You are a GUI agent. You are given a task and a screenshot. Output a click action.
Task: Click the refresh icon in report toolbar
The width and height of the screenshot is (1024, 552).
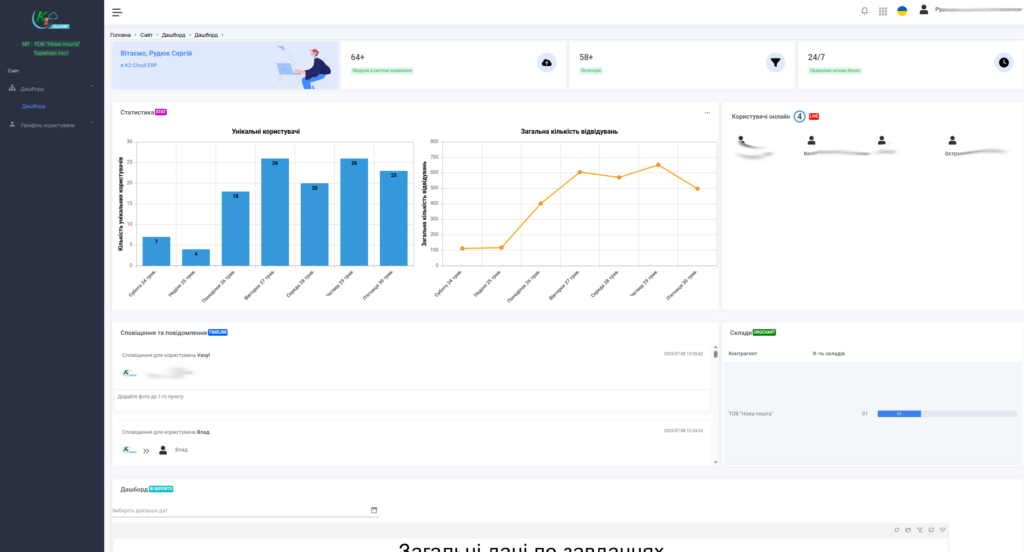click(x=897, y=528)
